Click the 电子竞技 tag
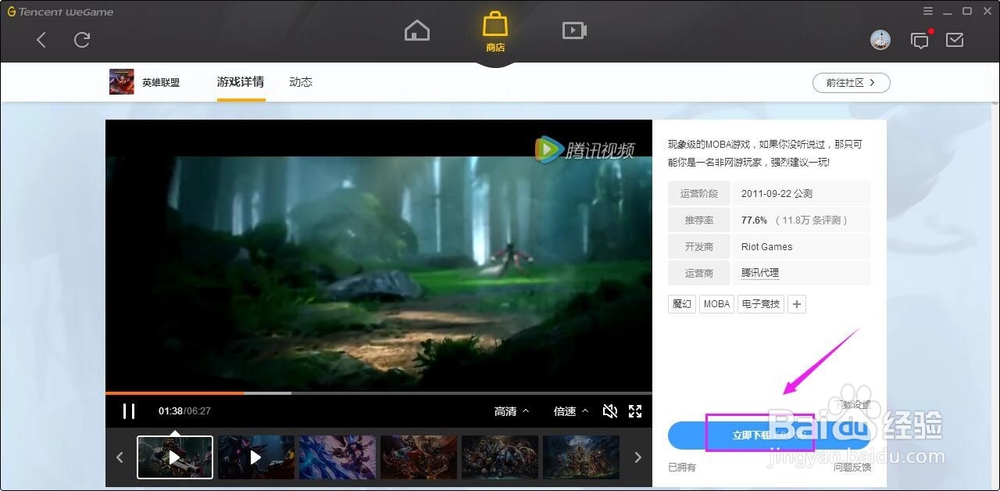Viewport: 1000px width, 491px height. coord(761,304)
